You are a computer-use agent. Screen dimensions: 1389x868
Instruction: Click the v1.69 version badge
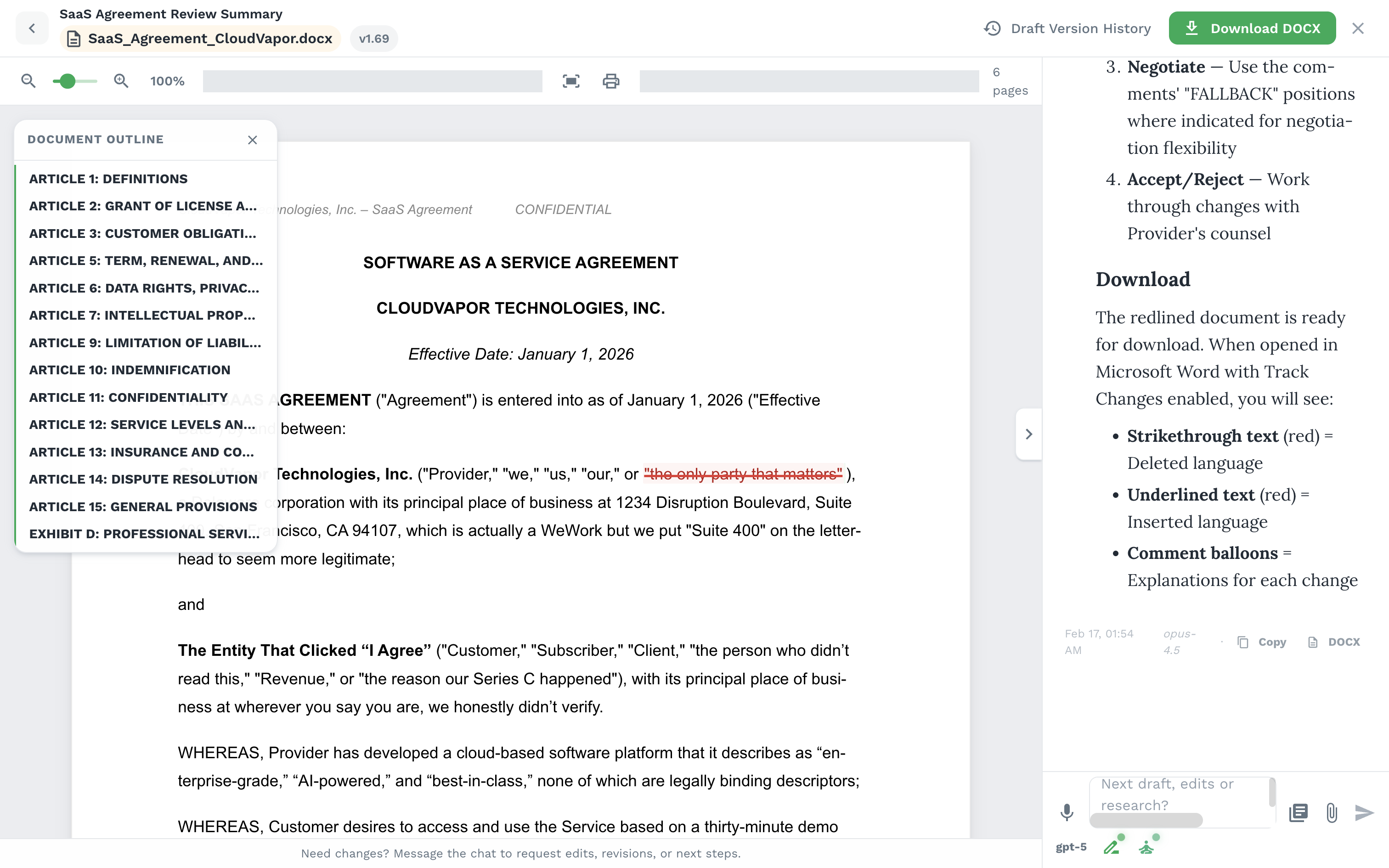[373, 39]
